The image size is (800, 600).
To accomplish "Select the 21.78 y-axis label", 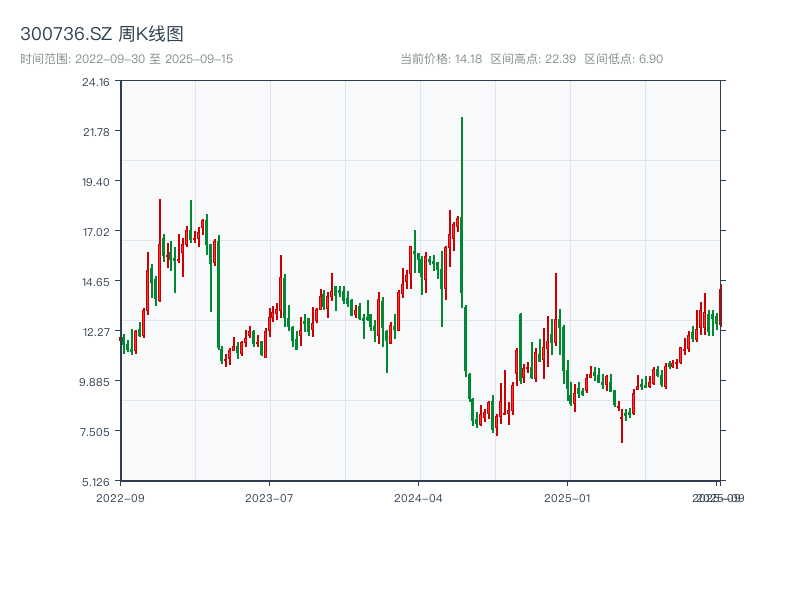I will [96, 132].
